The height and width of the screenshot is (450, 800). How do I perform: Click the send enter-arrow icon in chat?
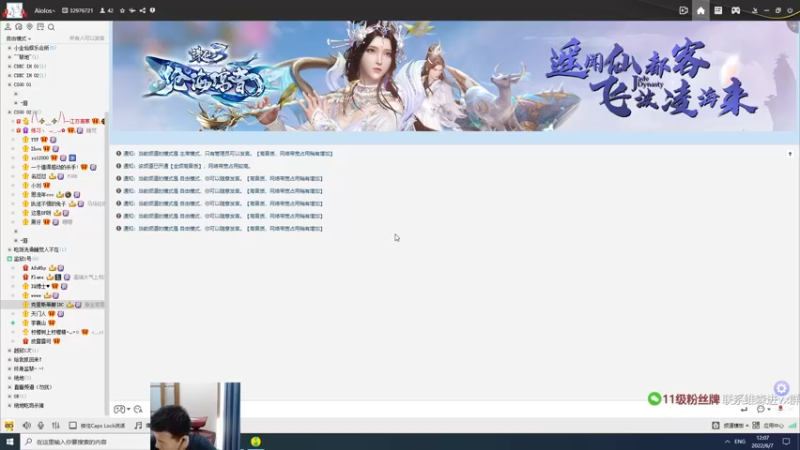tap(744, 410)
